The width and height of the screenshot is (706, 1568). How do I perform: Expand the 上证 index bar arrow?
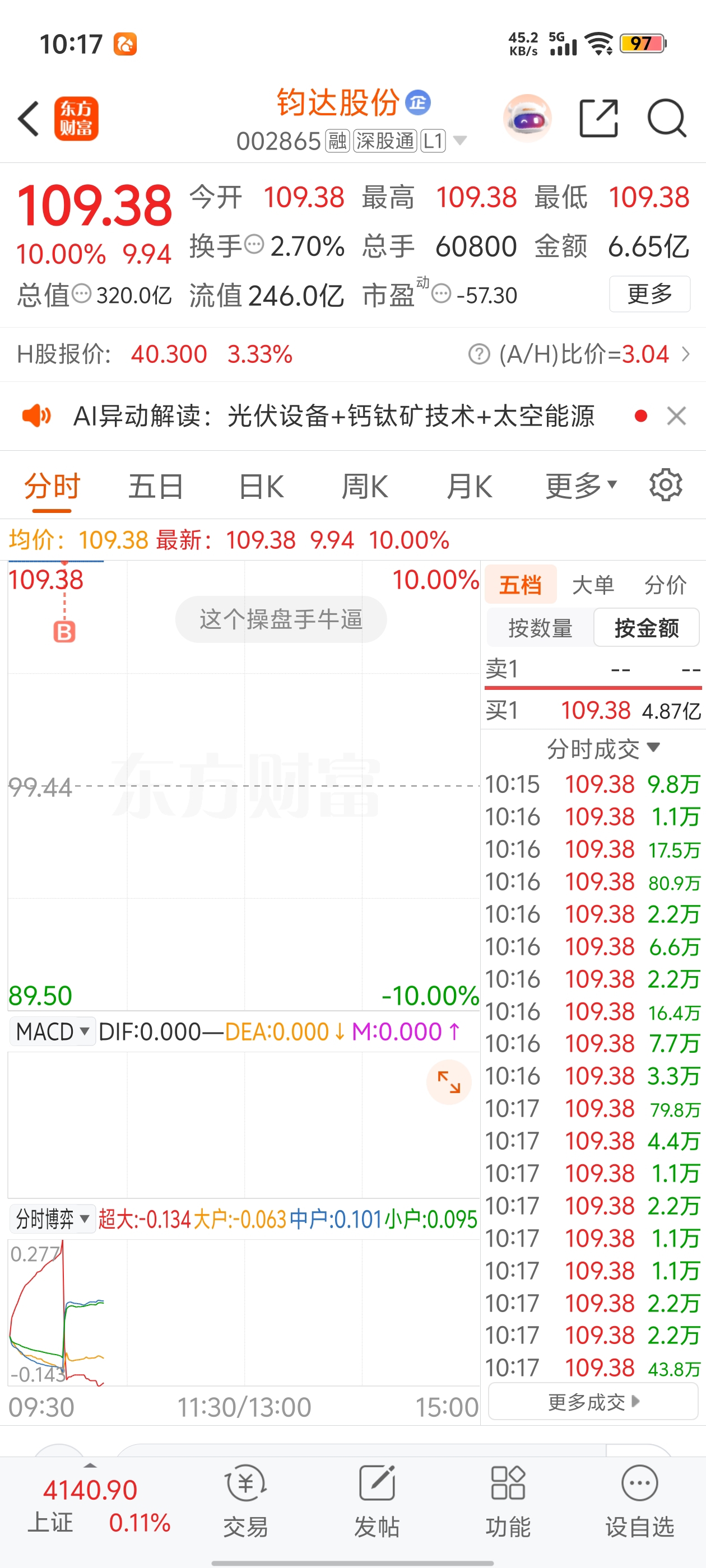click(90, 1466)
